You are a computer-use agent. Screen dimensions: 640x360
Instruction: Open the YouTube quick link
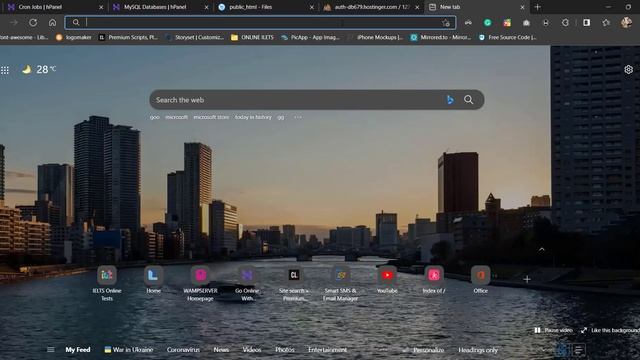point(387,280)
